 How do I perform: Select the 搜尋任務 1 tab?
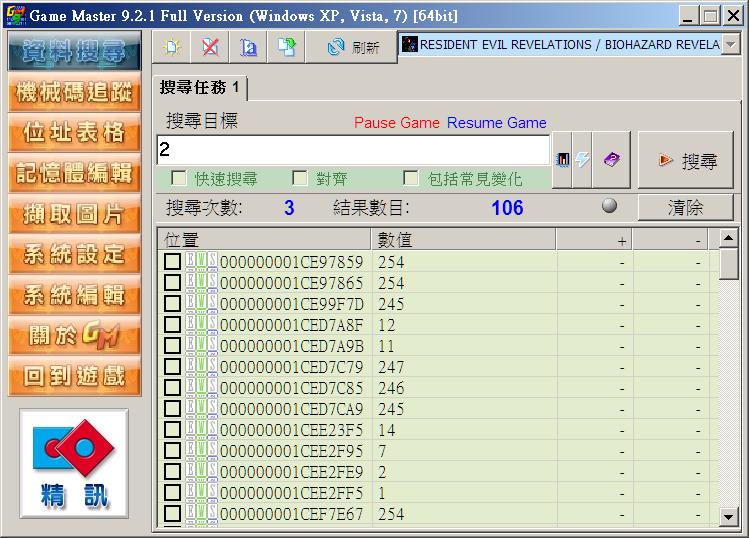(200, 88)
